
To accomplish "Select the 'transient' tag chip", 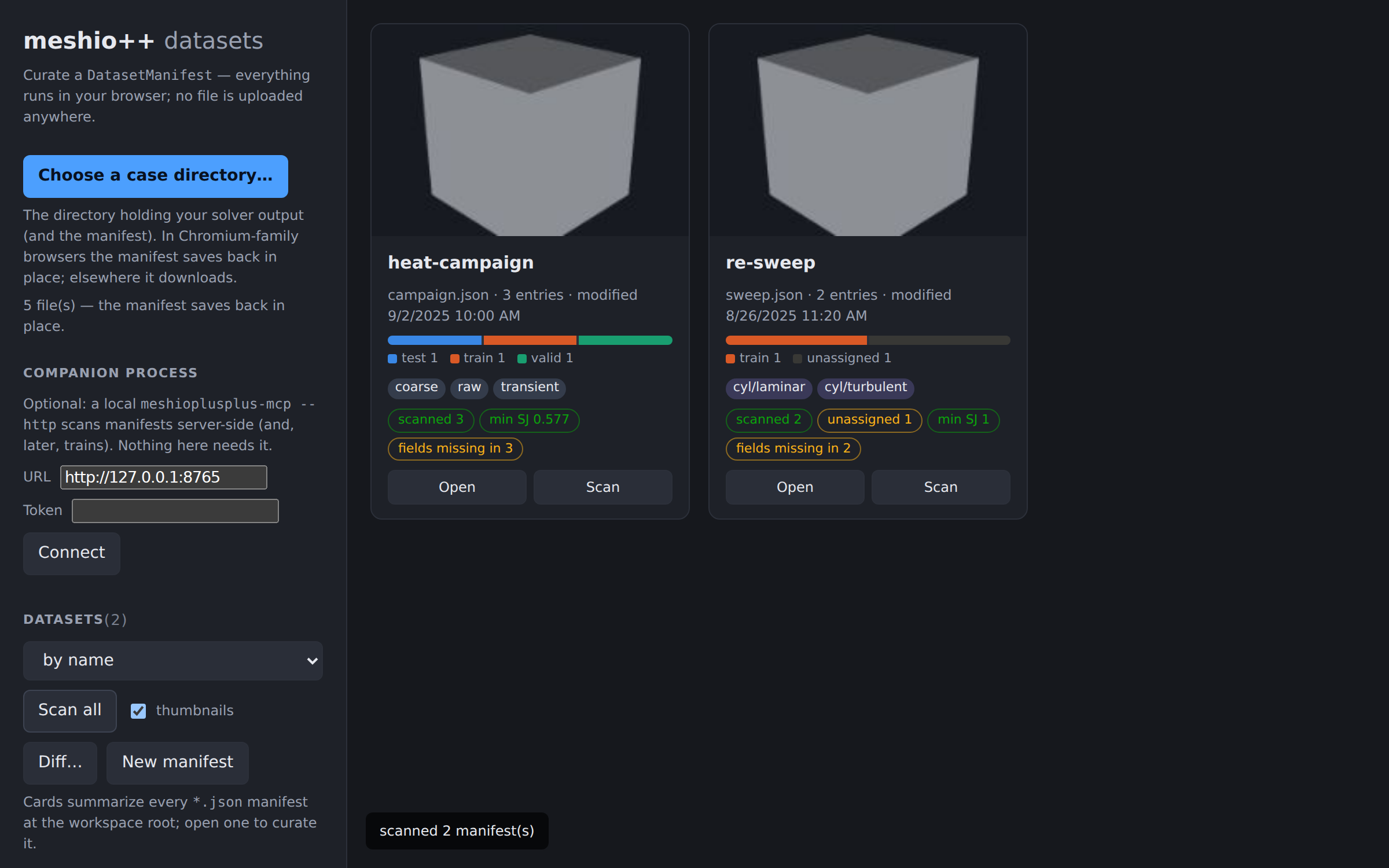I will tap(530, 388).
